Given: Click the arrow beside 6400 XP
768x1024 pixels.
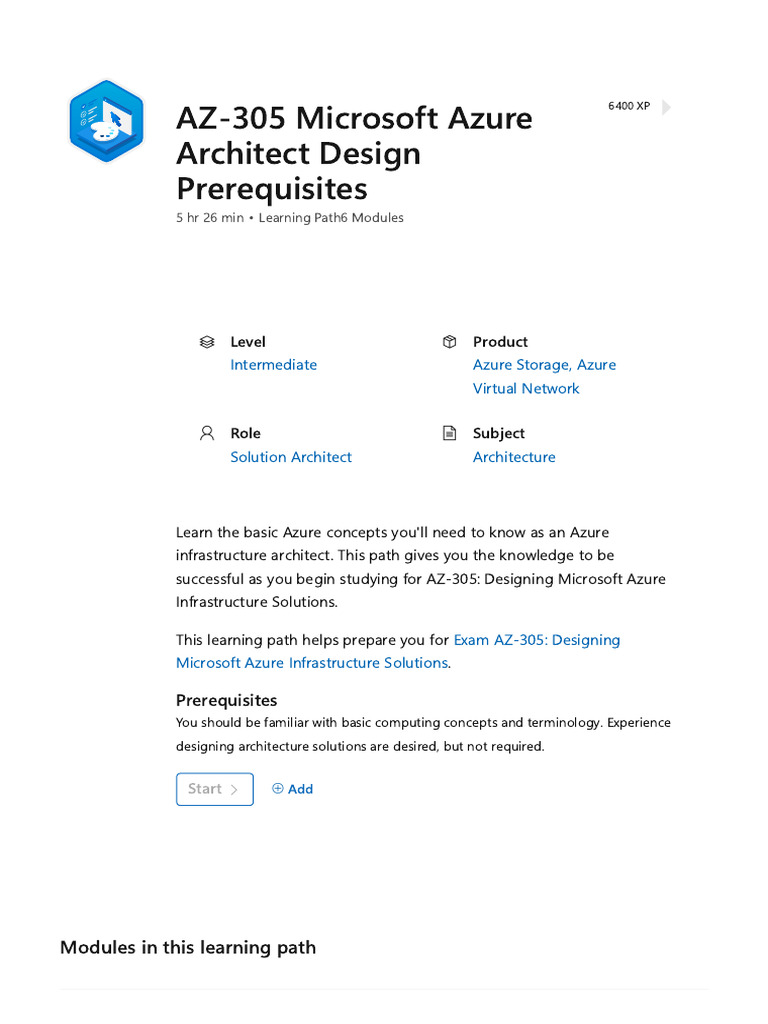Looking at the screenshot, I should click(667, 107).
